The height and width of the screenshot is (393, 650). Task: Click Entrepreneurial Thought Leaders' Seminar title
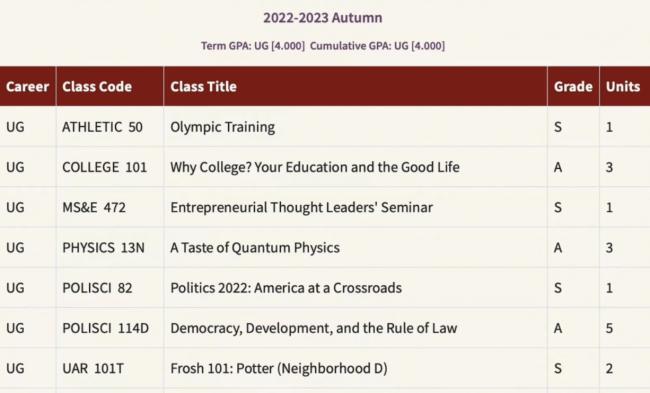(301, 207)
